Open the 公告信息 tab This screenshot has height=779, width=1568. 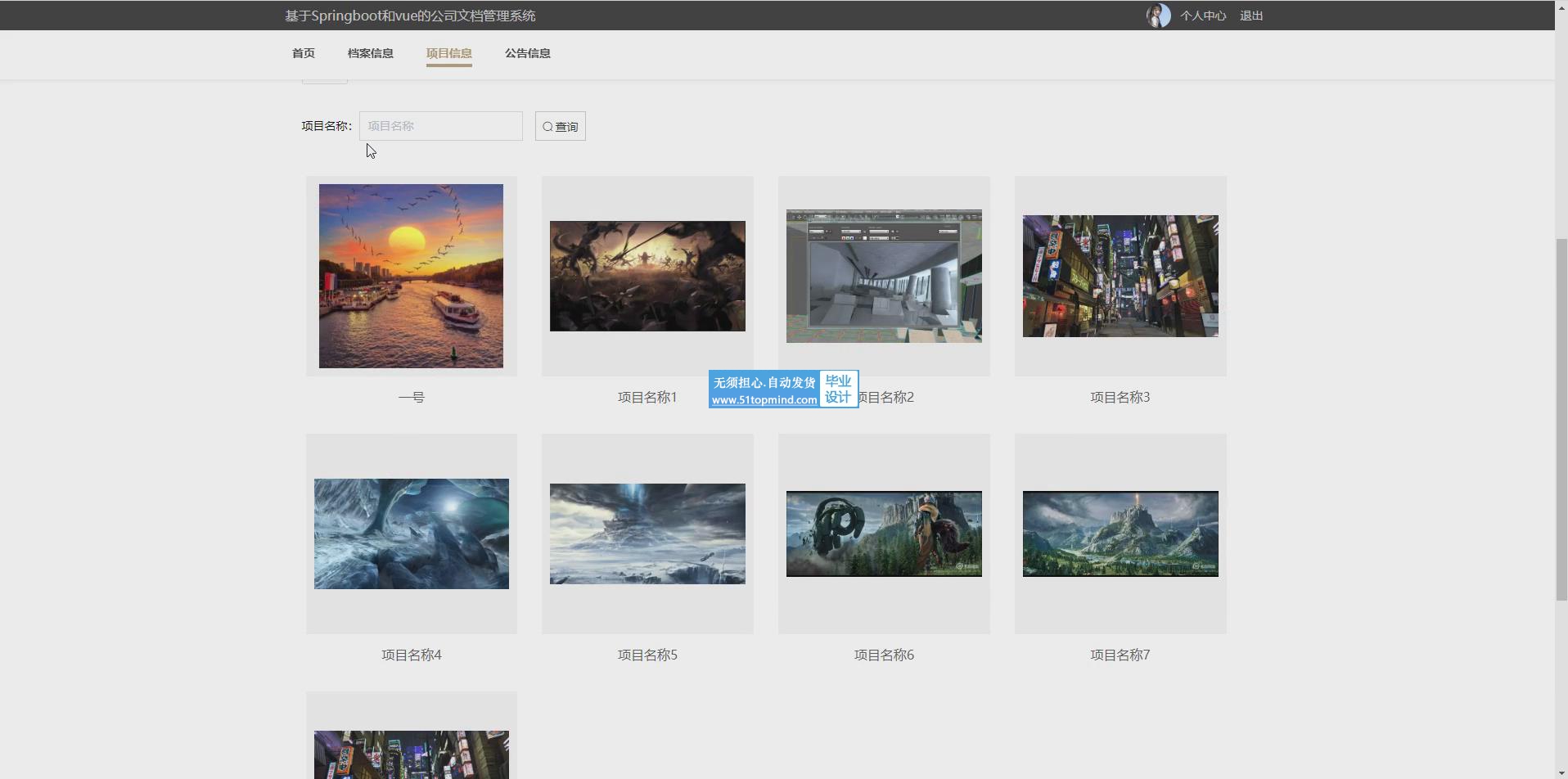click(x=527, y=53)
